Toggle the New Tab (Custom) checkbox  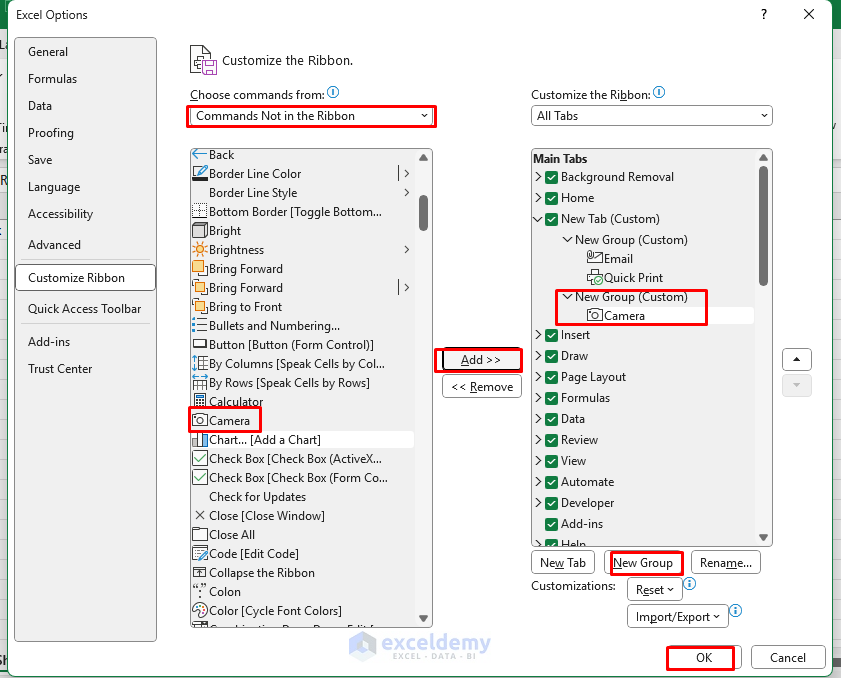pos(551,219)
